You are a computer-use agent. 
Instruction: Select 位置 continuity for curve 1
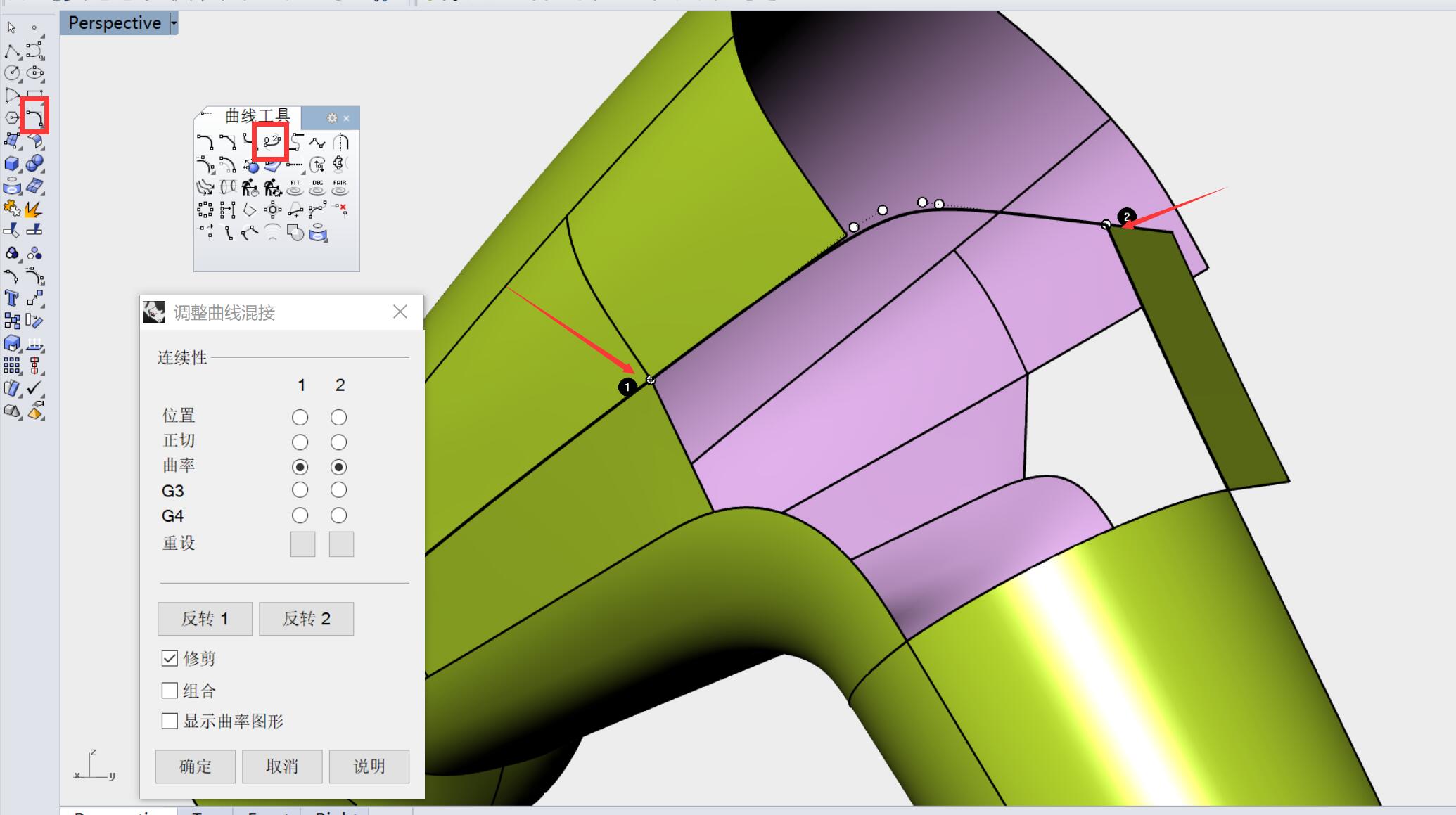tap(300, 417)
